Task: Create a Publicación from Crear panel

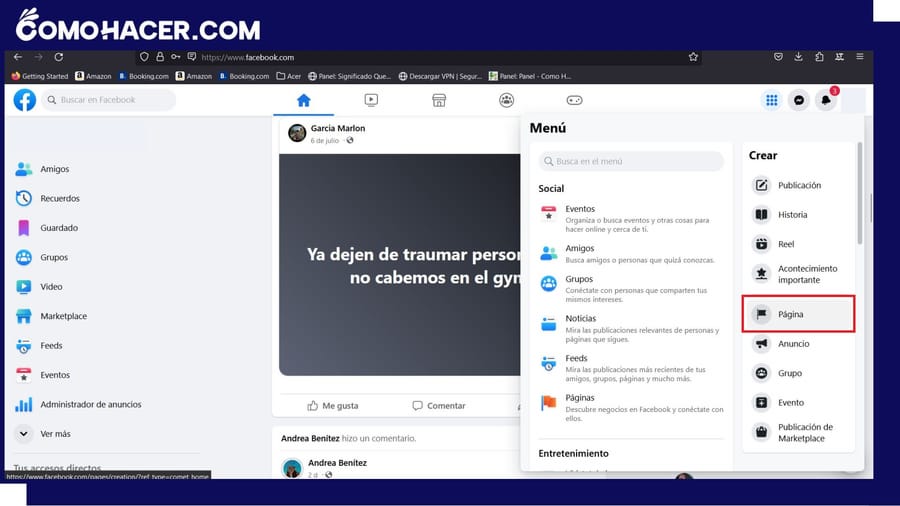Action: [x=798, y=185]
